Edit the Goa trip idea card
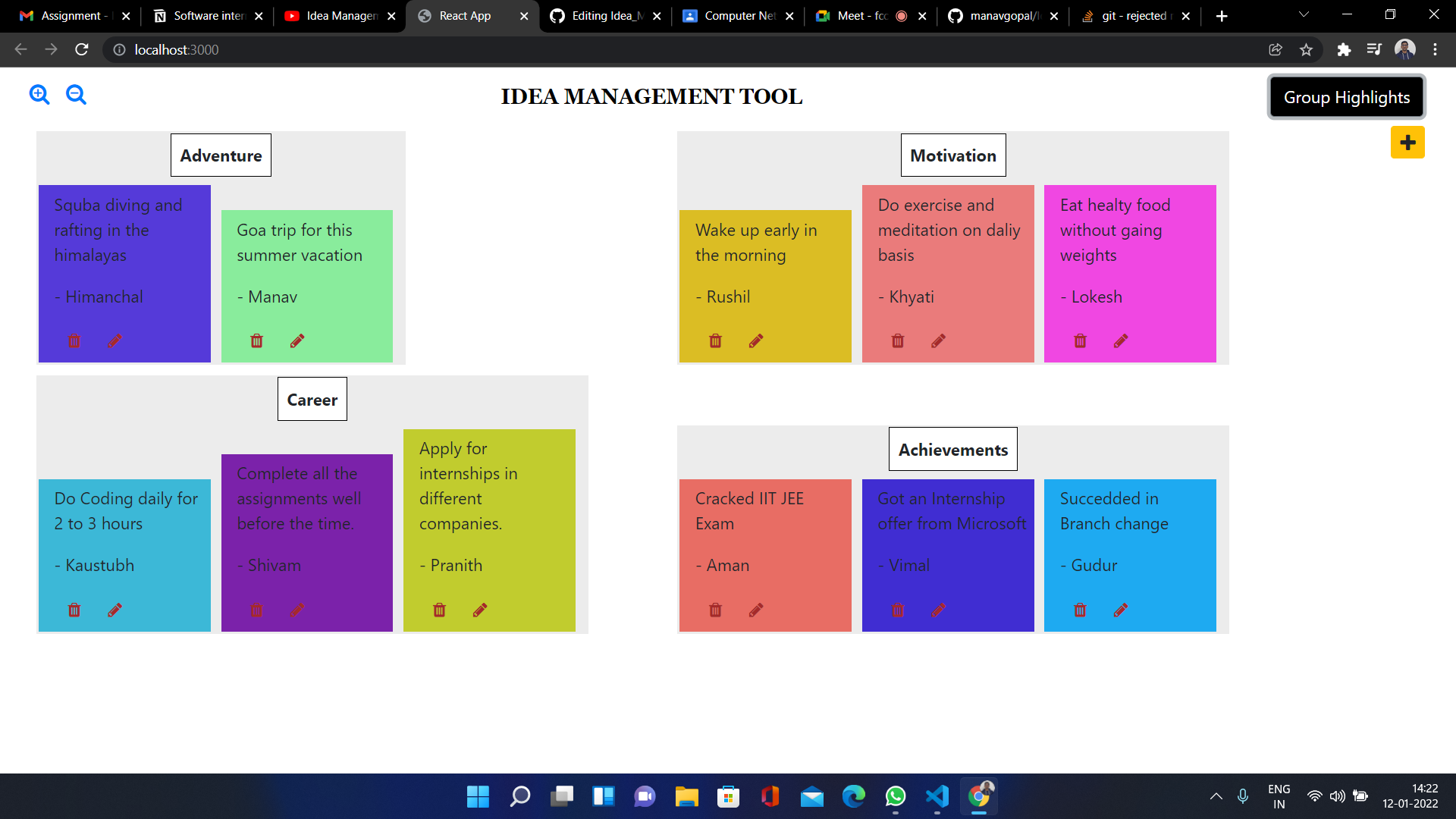Screen dimensions: 1456x819 click(x=297, y=340)
